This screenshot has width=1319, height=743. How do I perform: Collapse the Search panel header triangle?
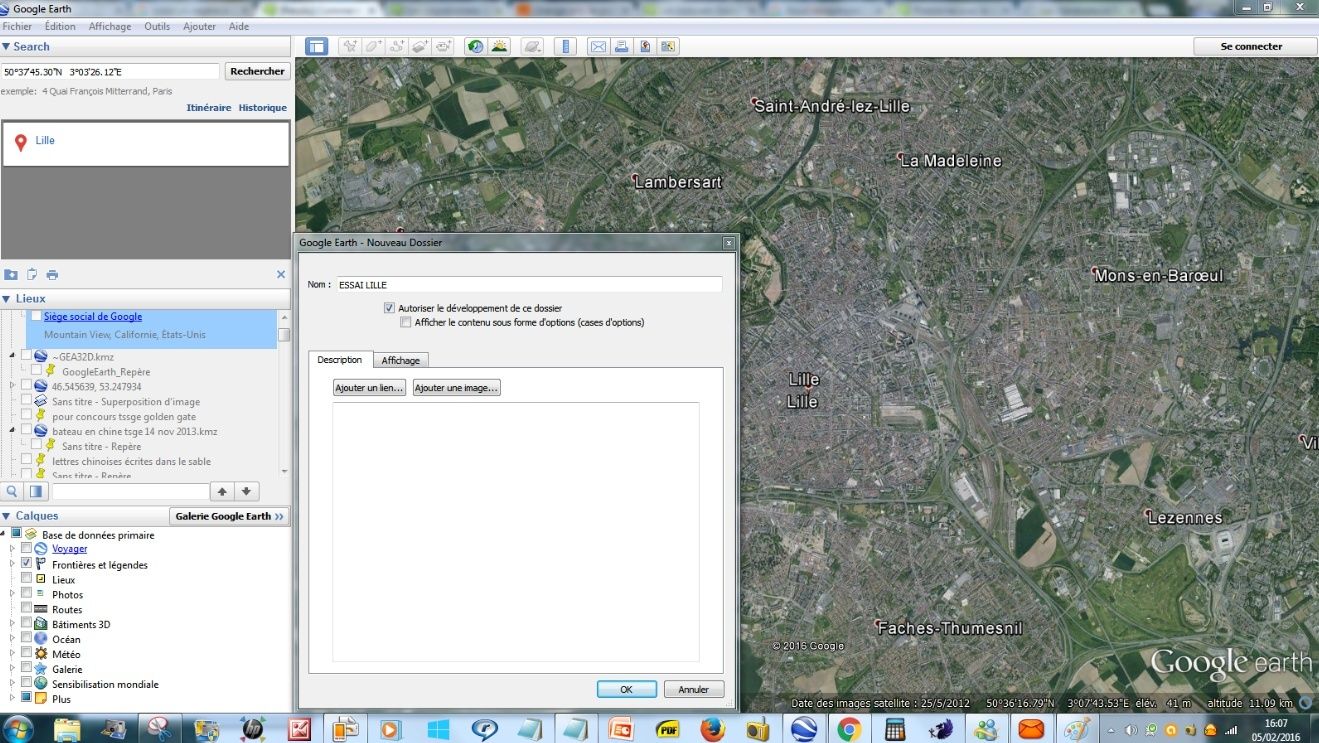(x=6, y=46)
